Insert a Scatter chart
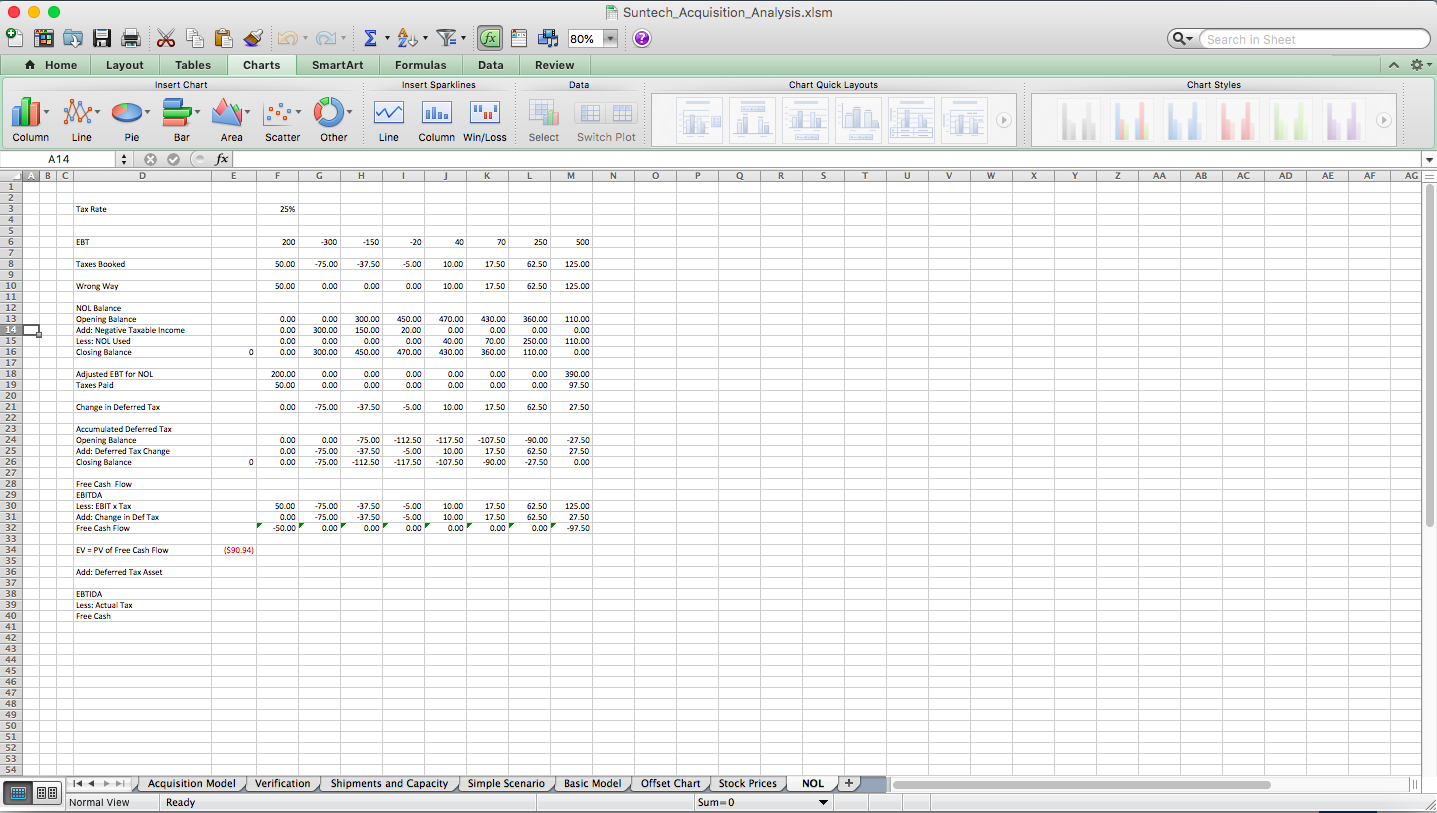The height and width of the screenshot is (813, 1437). (x=281, y=115)
